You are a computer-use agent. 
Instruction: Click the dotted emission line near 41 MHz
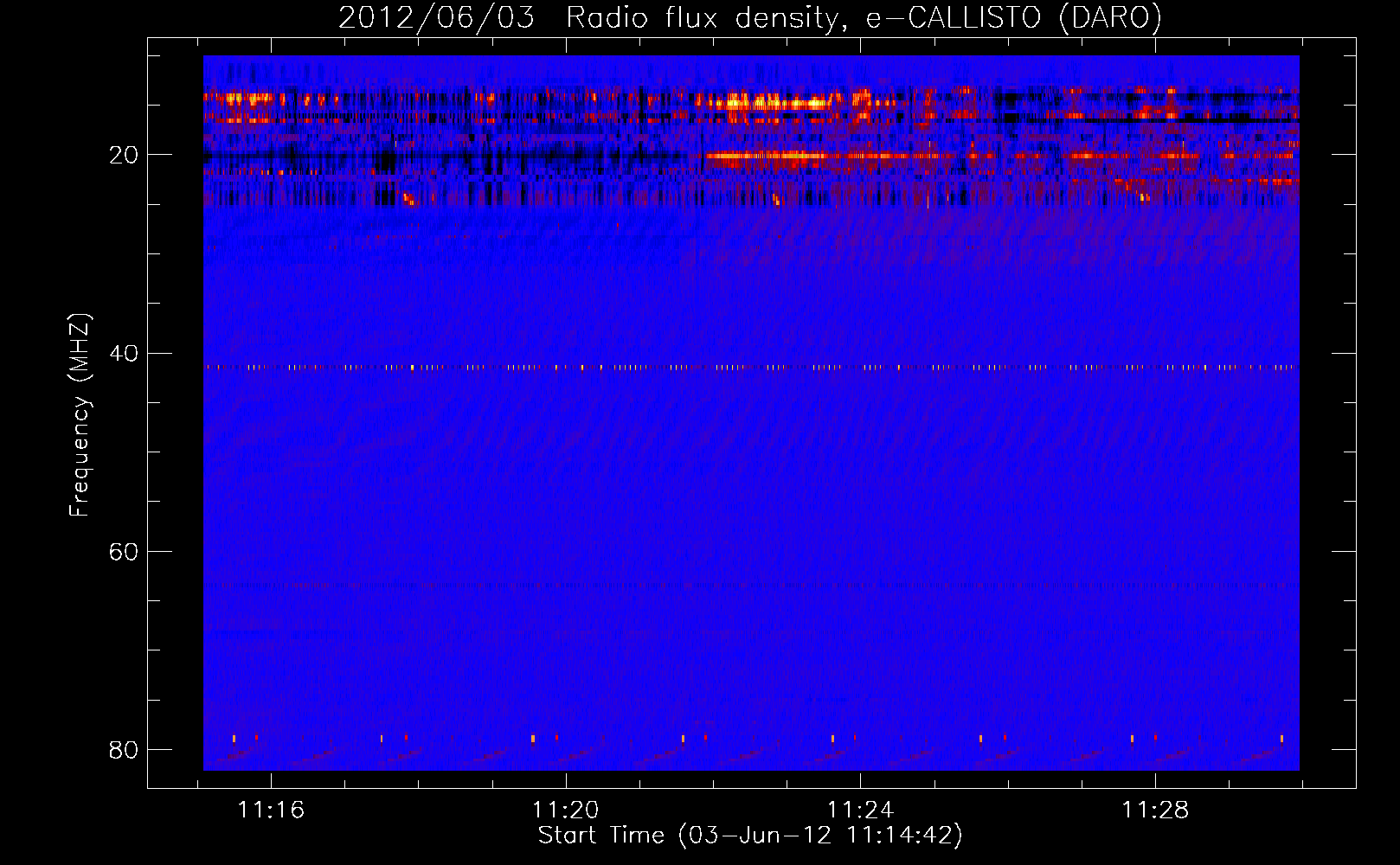tap(751, 368)
